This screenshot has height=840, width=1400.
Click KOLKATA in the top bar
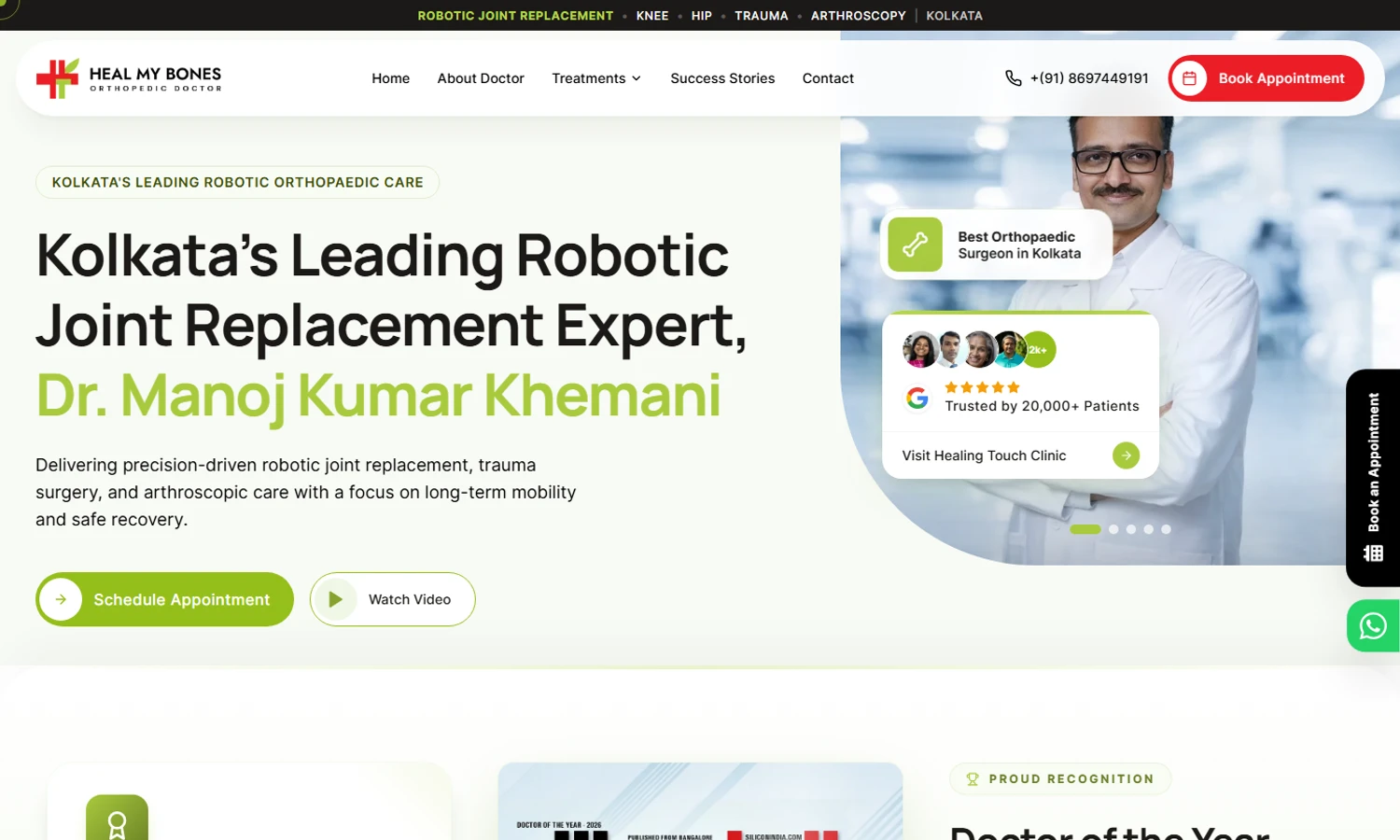coord(954,16)
